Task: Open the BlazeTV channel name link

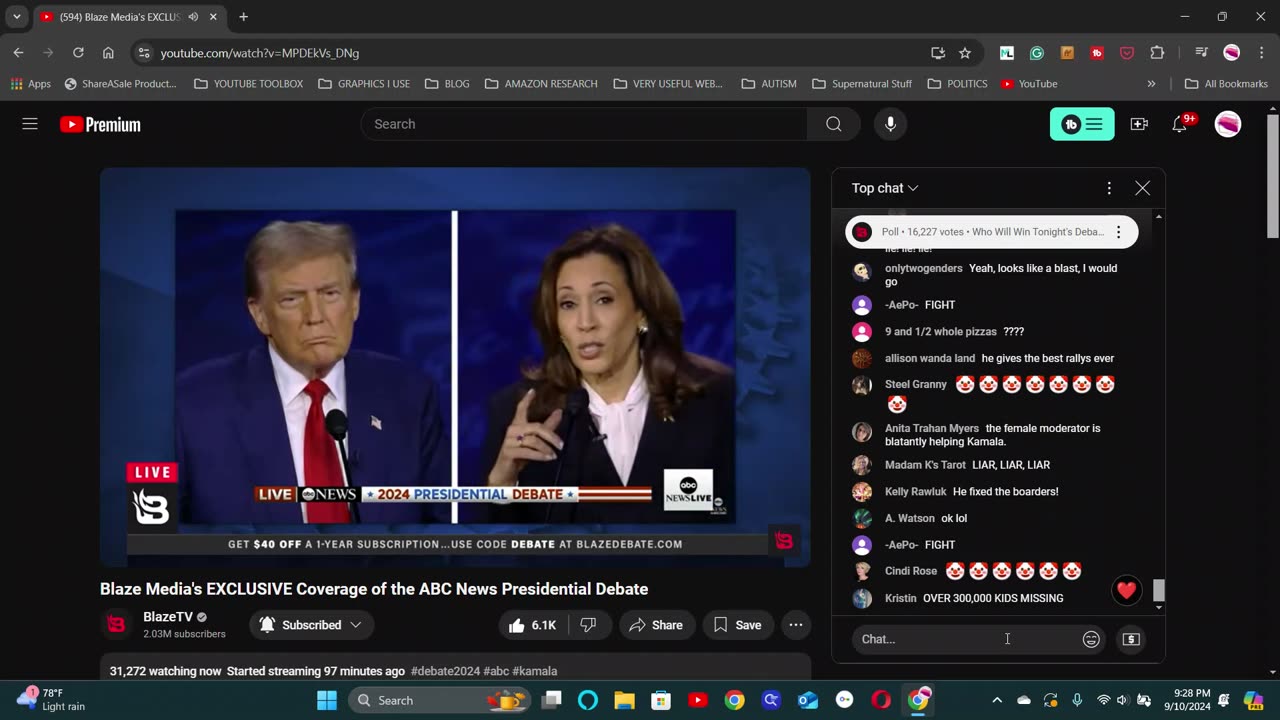Action: click(x=168, y=617)
